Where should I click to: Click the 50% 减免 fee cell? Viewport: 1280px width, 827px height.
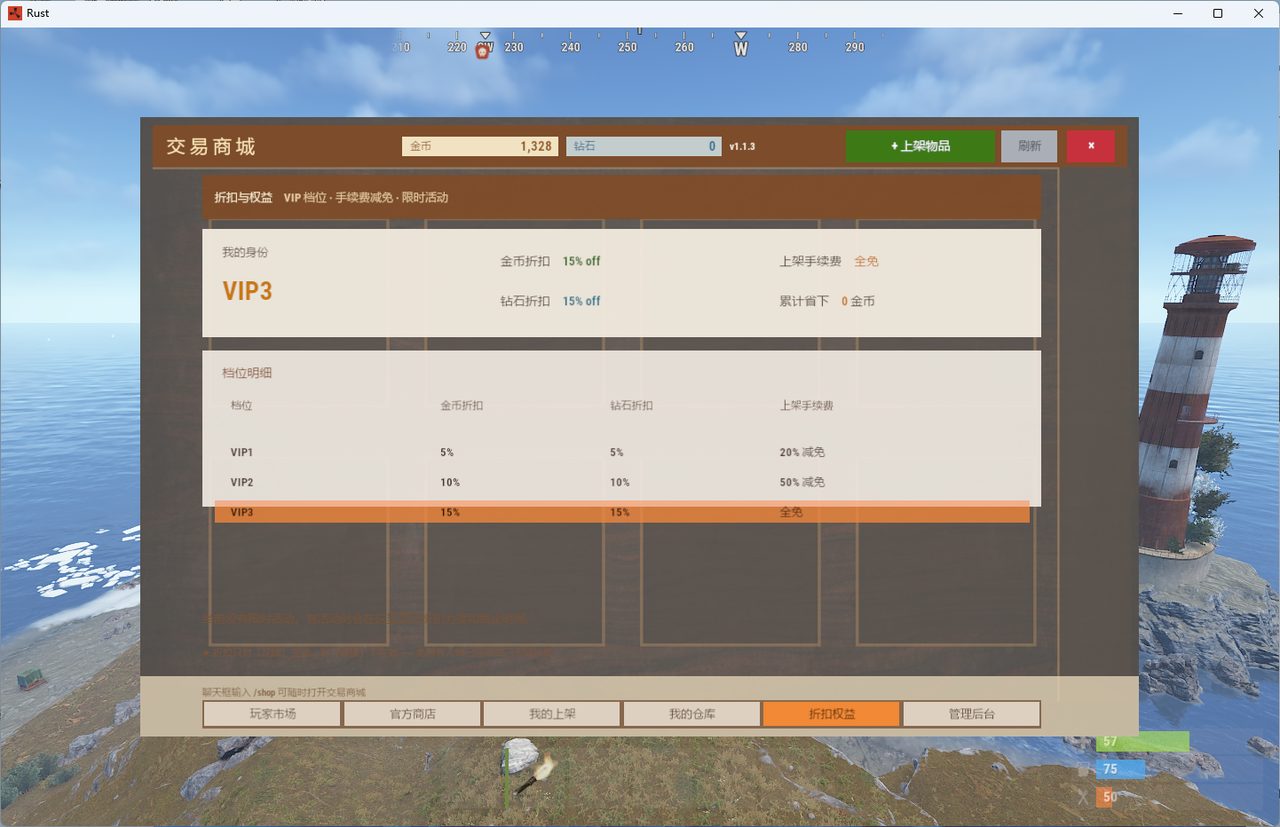pyautogui.click(x=802, y=483)
